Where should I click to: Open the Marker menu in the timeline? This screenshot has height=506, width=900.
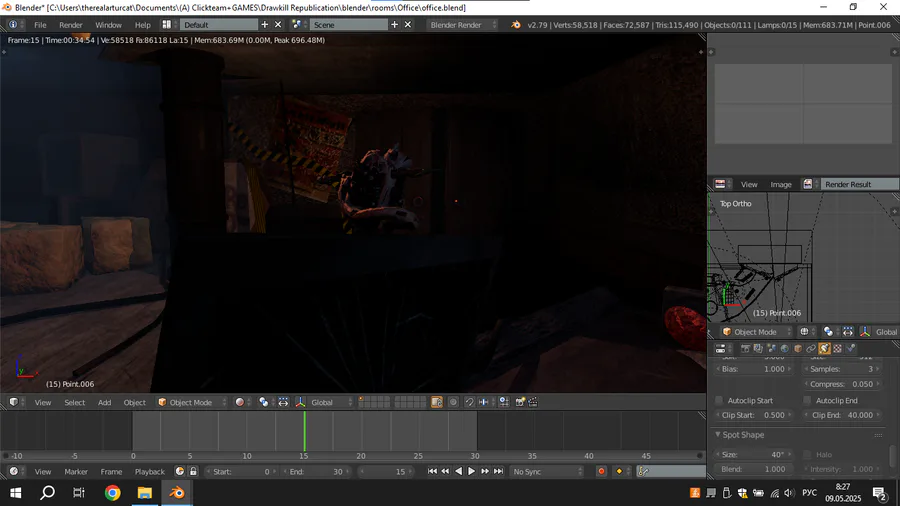coord(76,472)
